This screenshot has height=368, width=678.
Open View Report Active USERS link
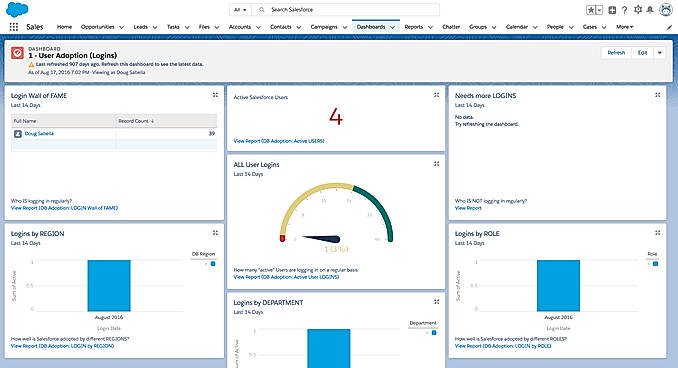point(279,141)
